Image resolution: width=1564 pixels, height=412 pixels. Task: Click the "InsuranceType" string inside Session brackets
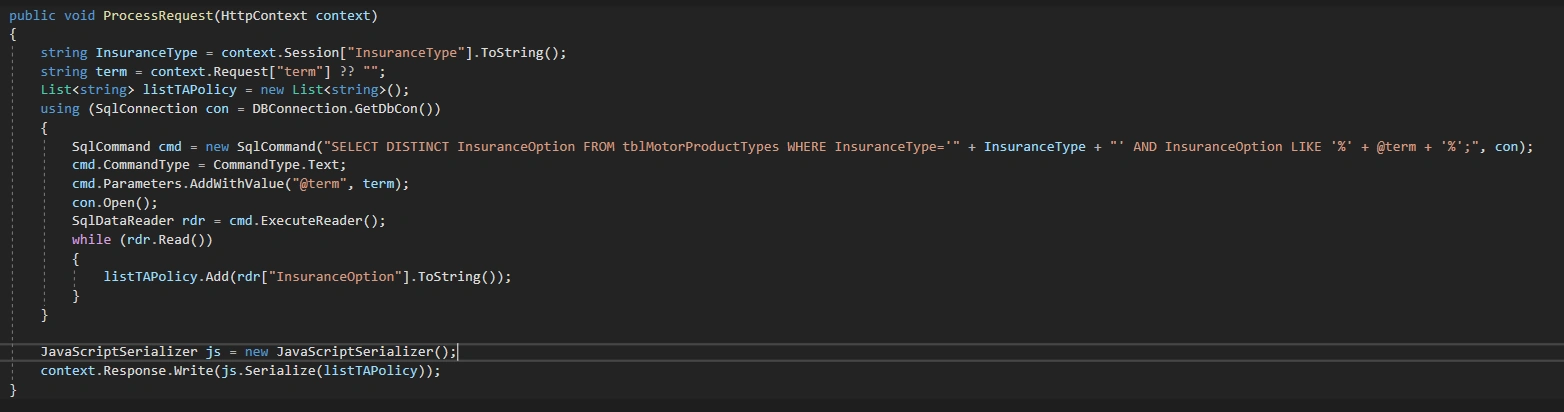click(x=418, y=53)
